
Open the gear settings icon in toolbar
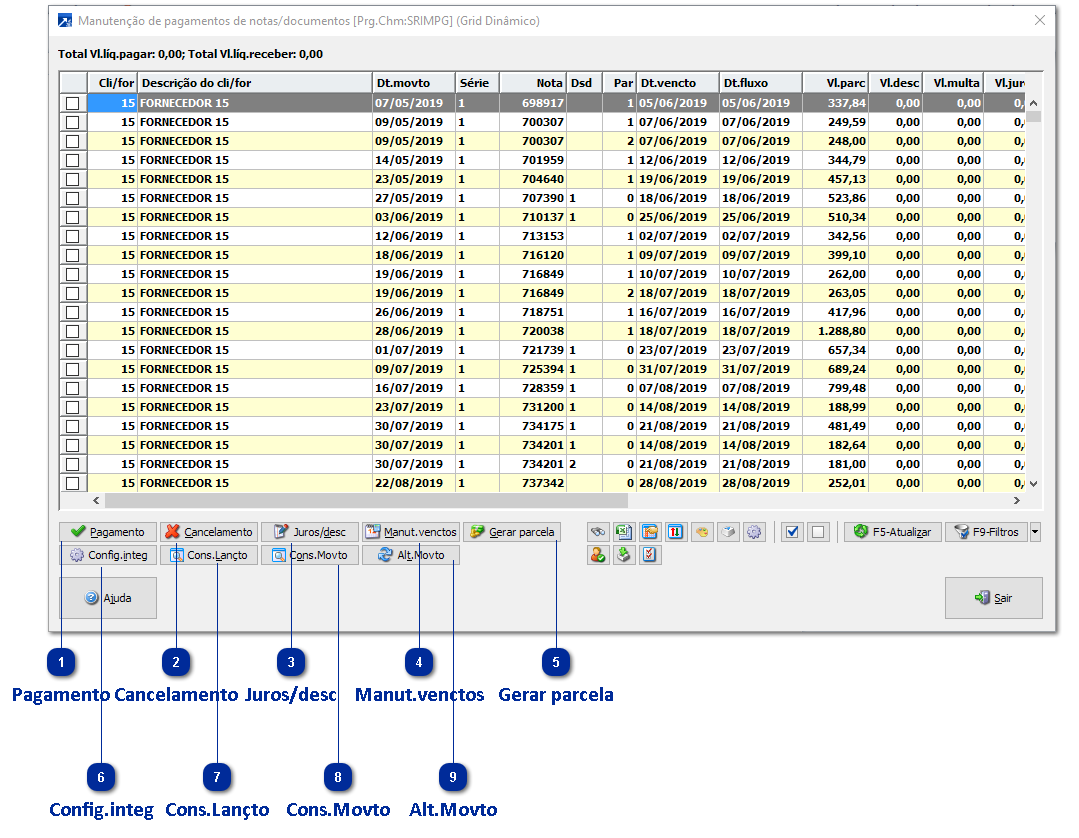(x=754, y=532)
